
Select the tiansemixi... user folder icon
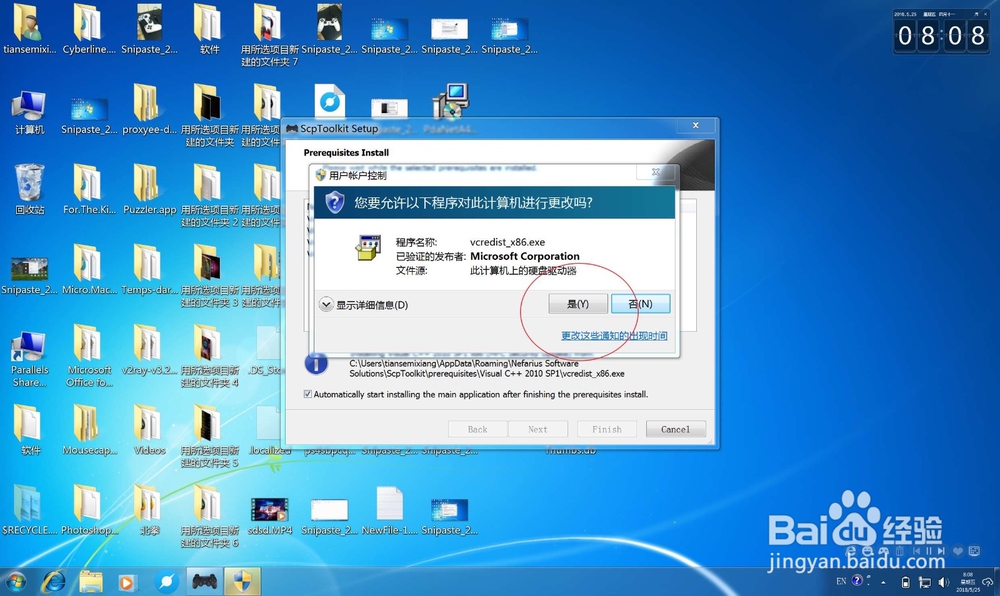point(29,29)
